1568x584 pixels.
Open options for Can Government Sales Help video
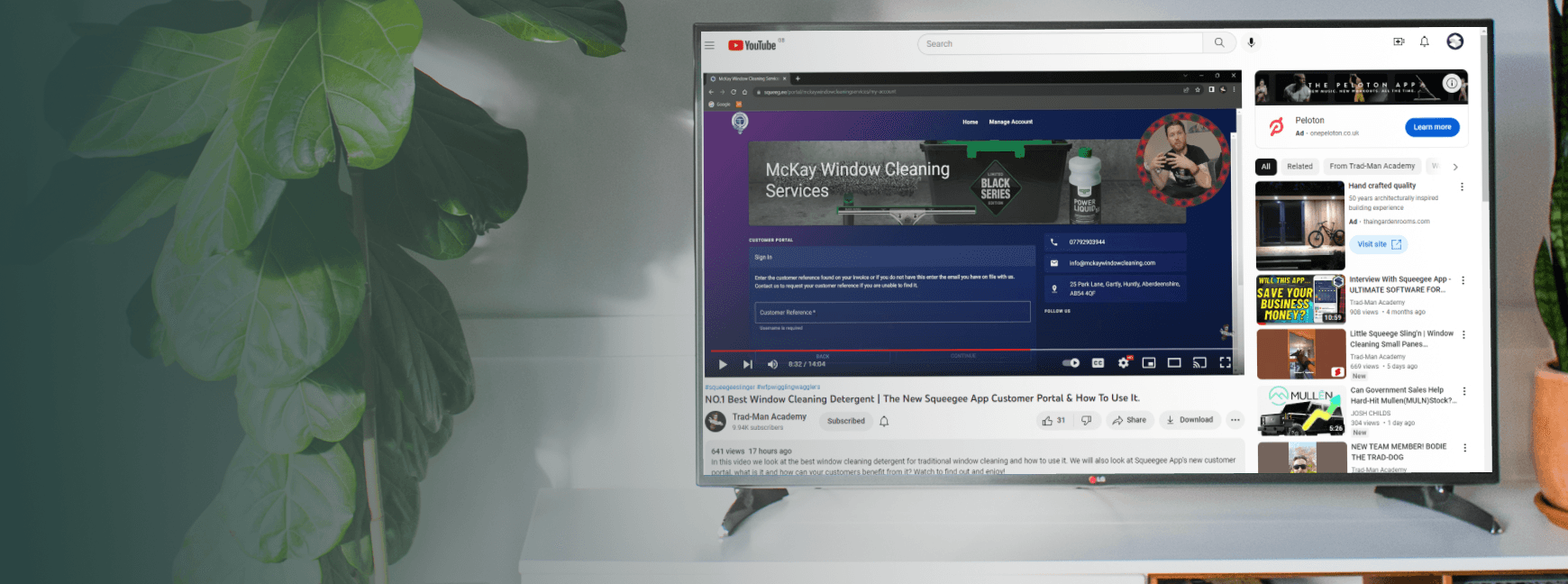point(1464,392)
